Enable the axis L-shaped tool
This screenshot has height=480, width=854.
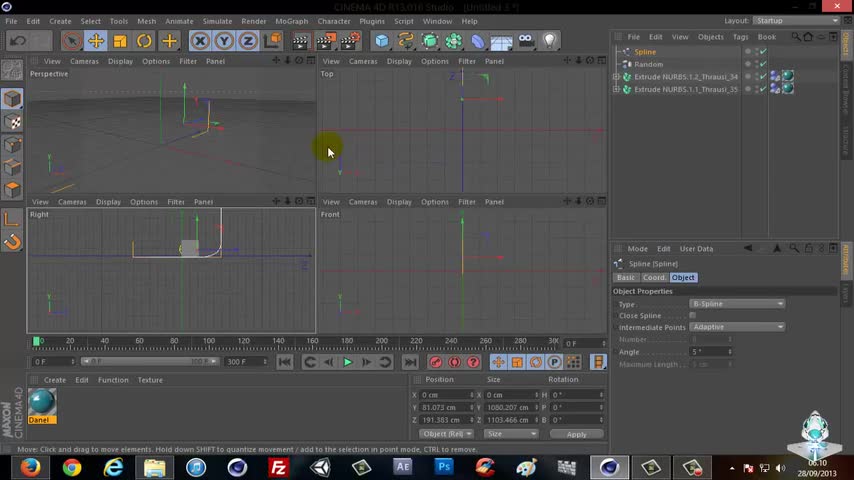pyautogui.click(x=12, y=219)
